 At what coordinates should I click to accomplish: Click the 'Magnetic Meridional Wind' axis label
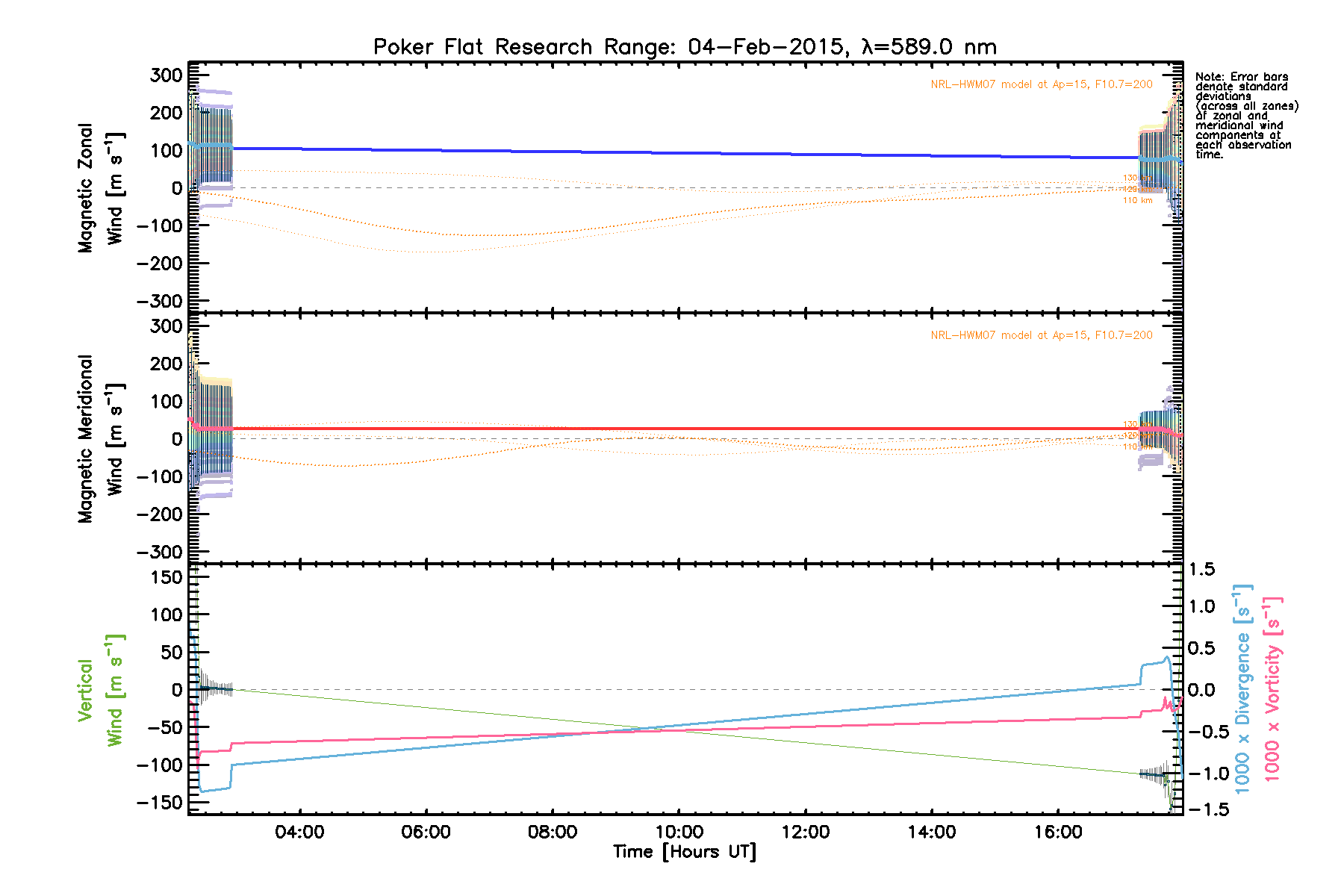pyautogui.click(x=100, y=439)
